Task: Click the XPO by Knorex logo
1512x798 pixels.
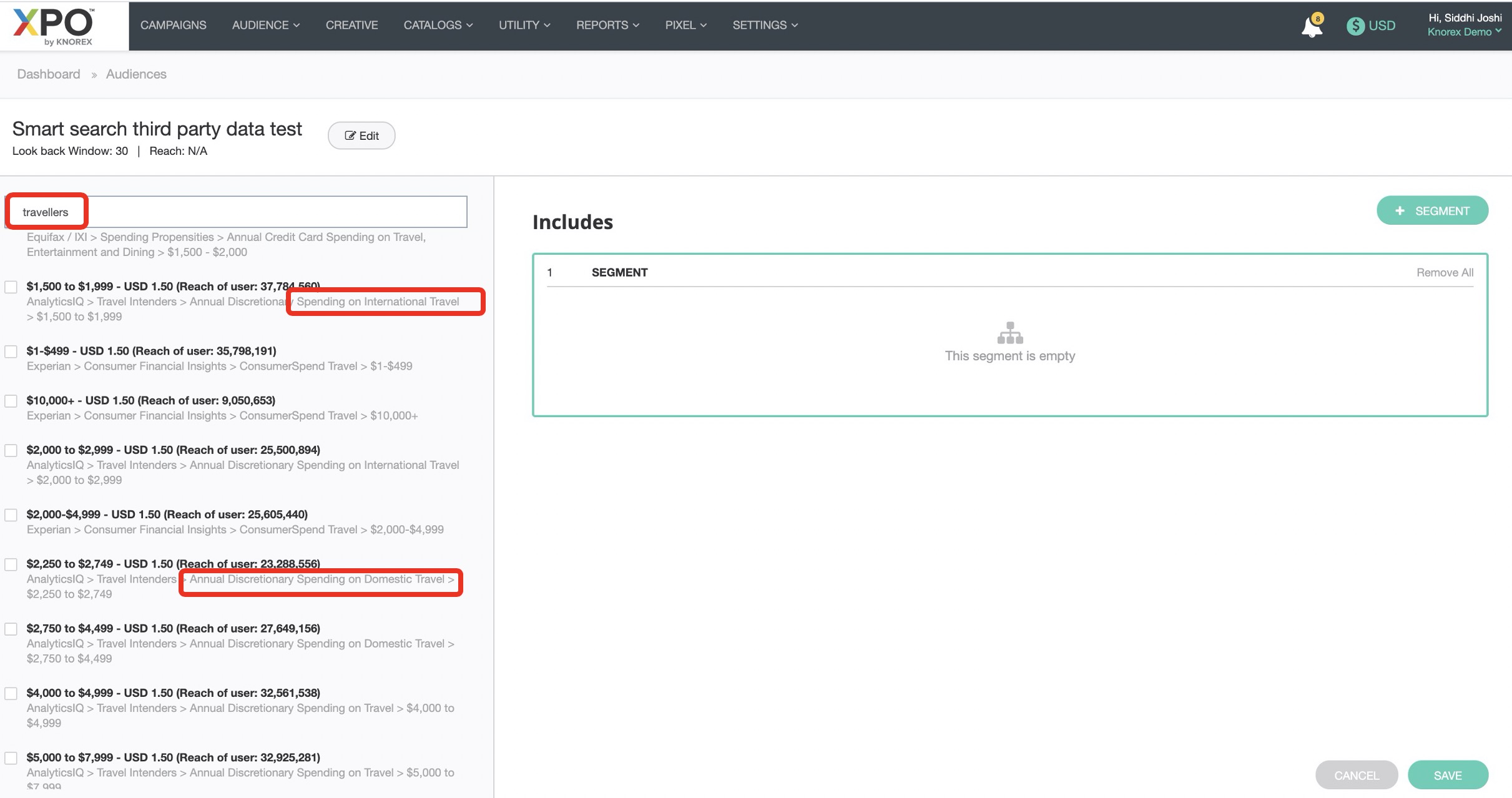Action: click(54, 26)
